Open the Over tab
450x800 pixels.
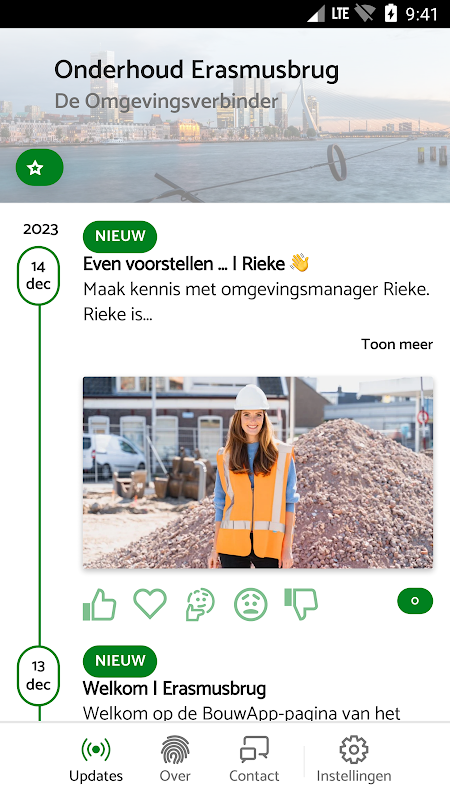175,759
